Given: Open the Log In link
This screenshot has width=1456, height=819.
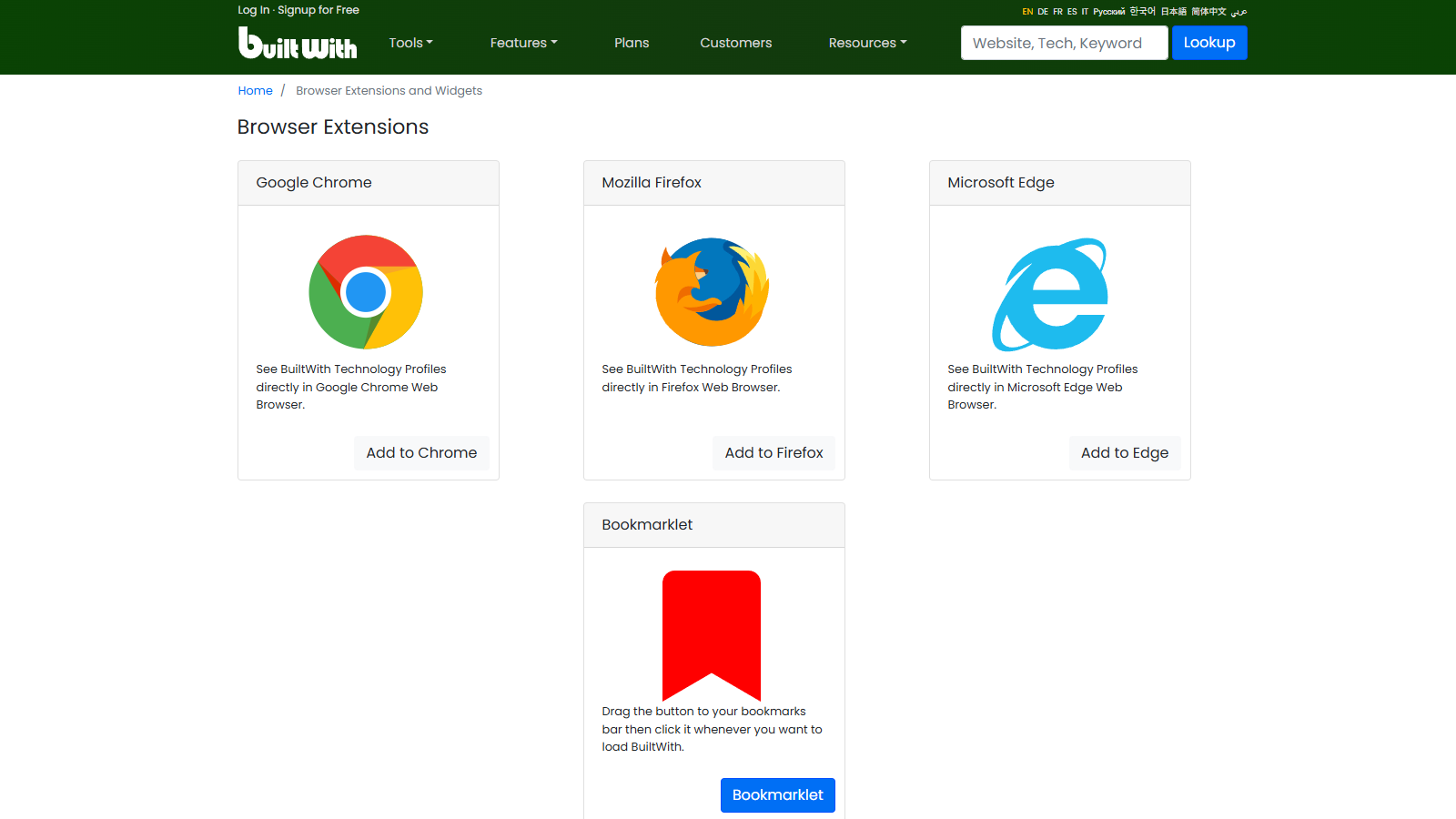Looking at the screenshot, I should click(253, 10).
